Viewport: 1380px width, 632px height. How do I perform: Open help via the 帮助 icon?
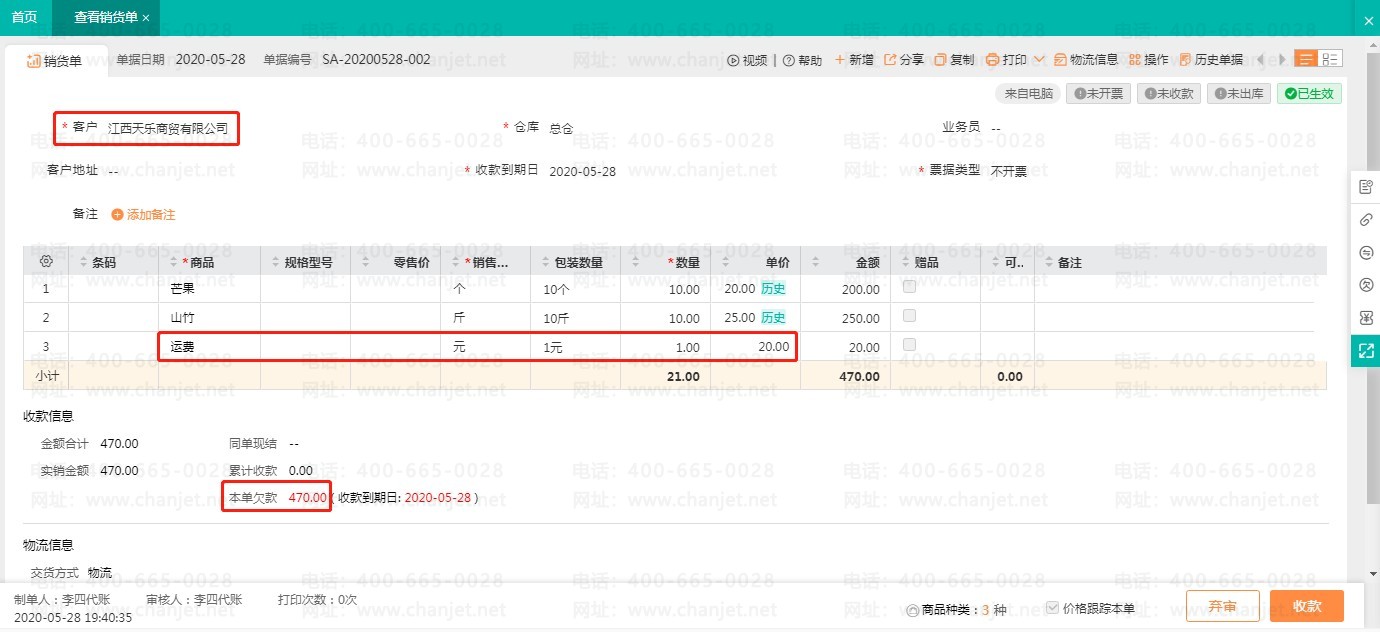[x=788, y=60]
